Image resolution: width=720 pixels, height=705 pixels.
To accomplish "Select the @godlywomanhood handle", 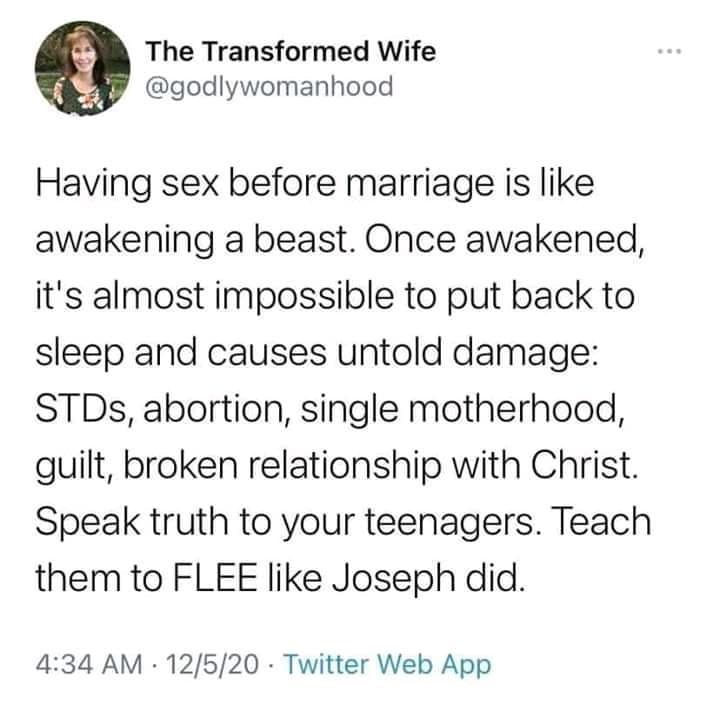I will click(x=270, y=87).
